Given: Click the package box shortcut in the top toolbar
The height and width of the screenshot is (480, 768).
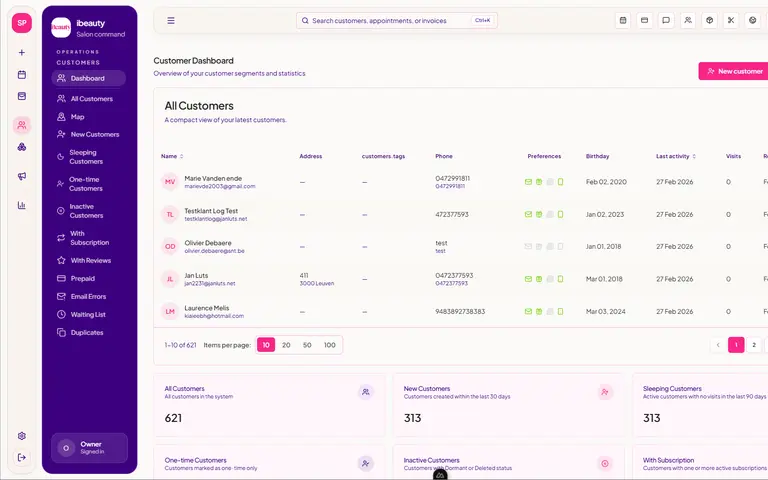Looking at the screenshot, I should pos(710,21).
